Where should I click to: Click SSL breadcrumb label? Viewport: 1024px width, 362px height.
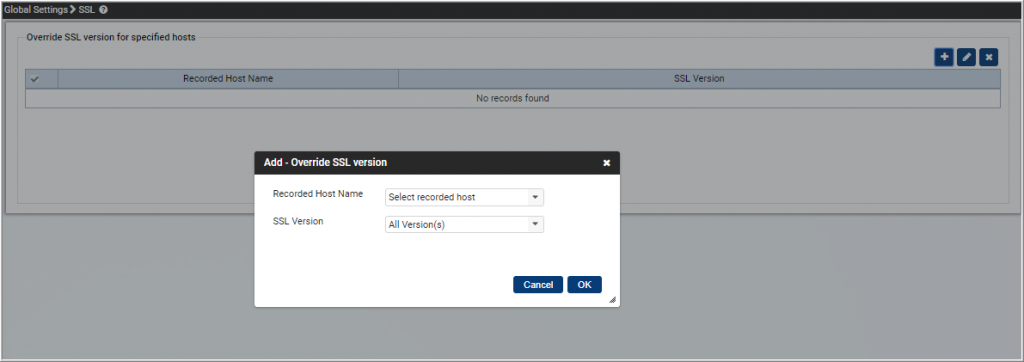pos(87,10)
